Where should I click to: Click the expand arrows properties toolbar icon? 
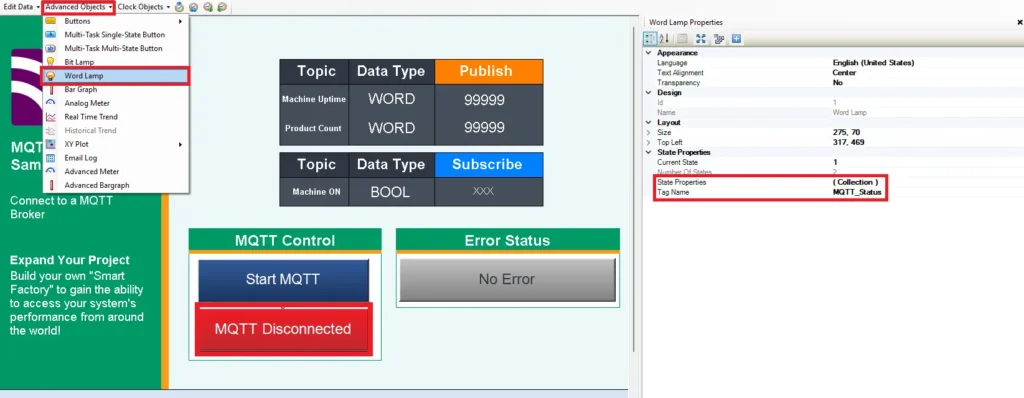click(x=701, y=39)
